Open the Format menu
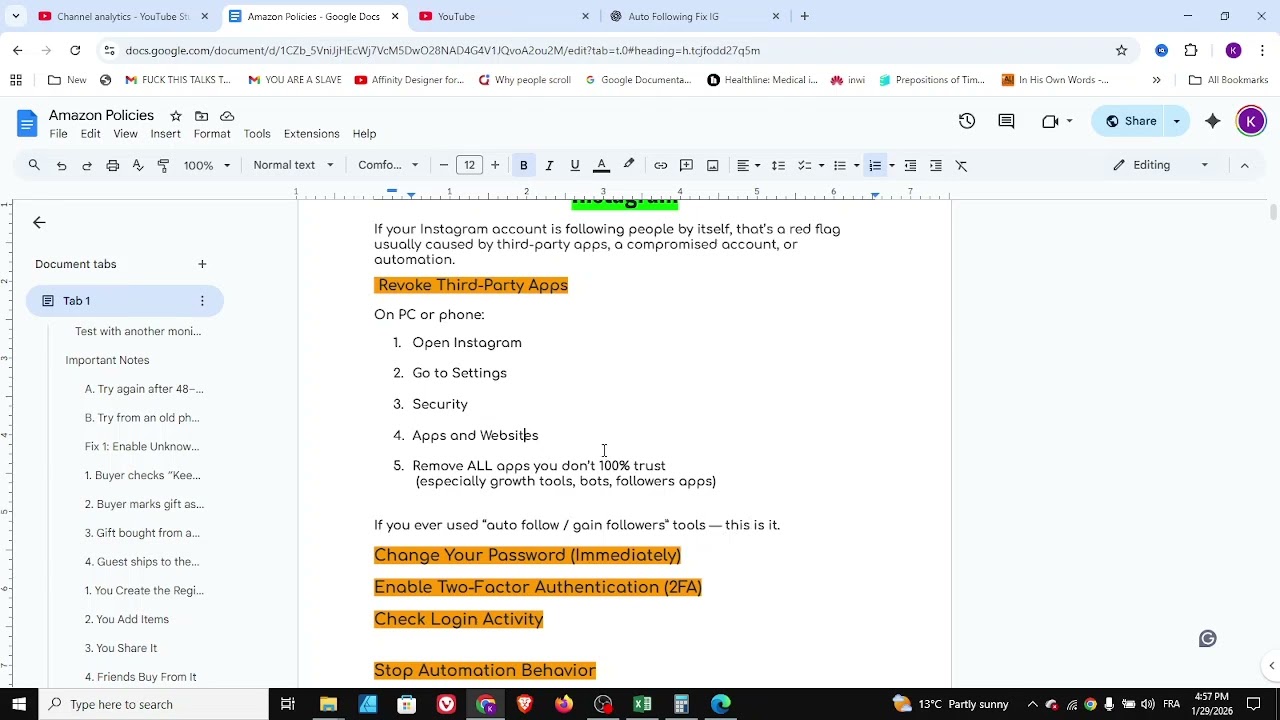 click(x=212, y=134)
